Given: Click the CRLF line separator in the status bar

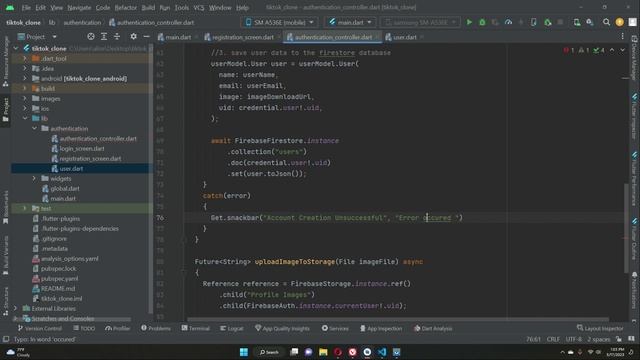Looking at the screenshot, I should click(553, 339).
